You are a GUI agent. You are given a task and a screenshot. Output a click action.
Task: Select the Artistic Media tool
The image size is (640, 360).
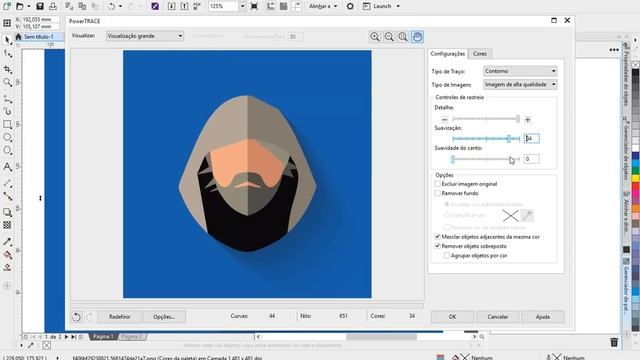(7, 111)
